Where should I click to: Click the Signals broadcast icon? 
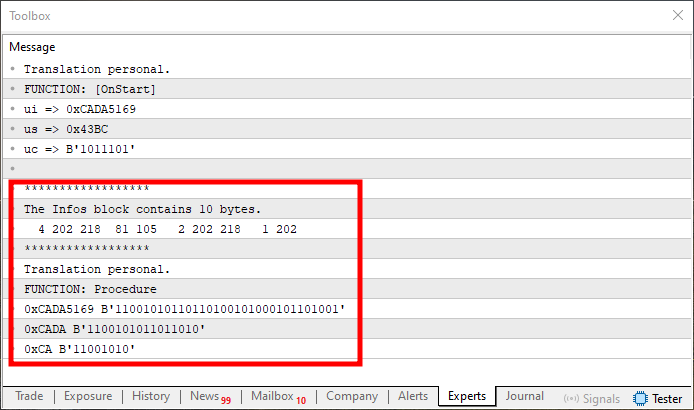click(571, 398)
